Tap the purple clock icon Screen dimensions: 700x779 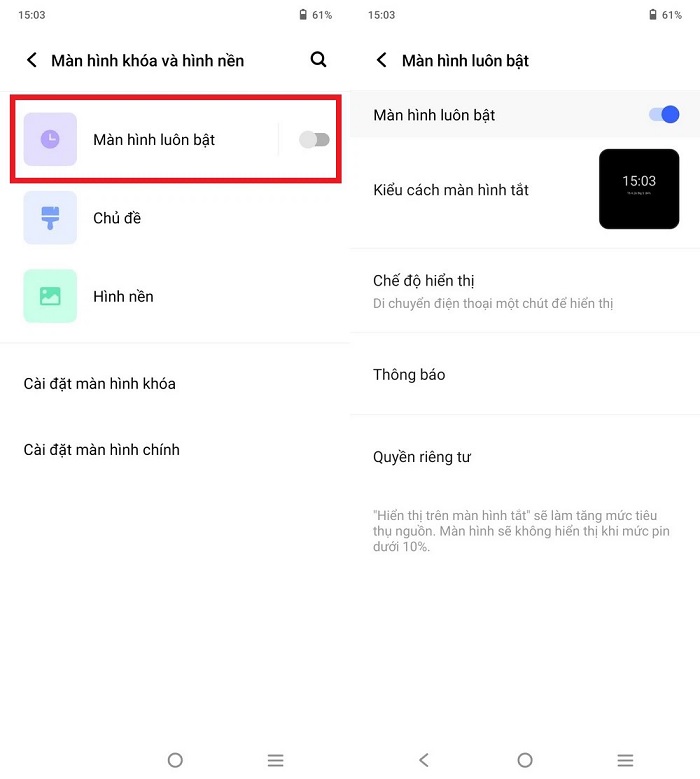50,139
